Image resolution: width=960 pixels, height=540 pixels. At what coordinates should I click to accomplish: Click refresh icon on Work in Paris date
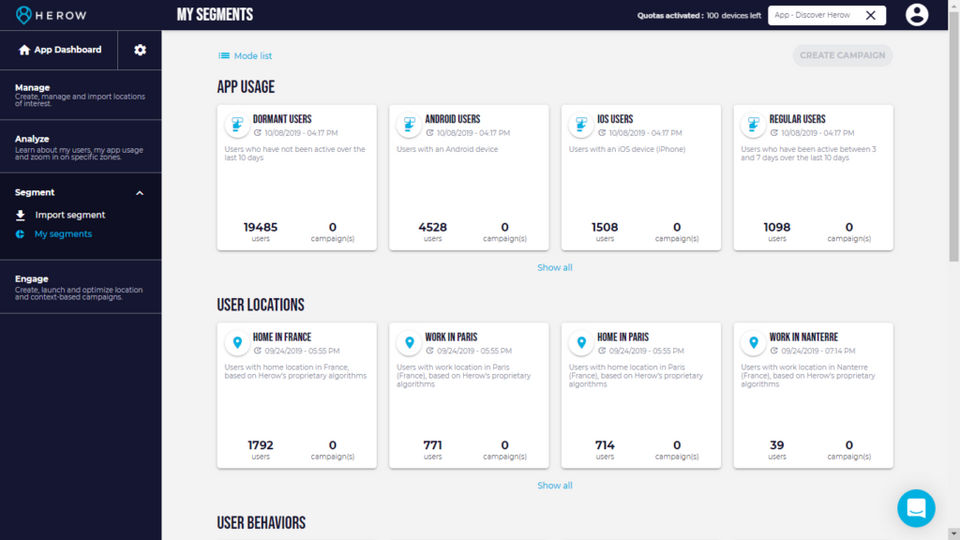(x=429, y=351)
